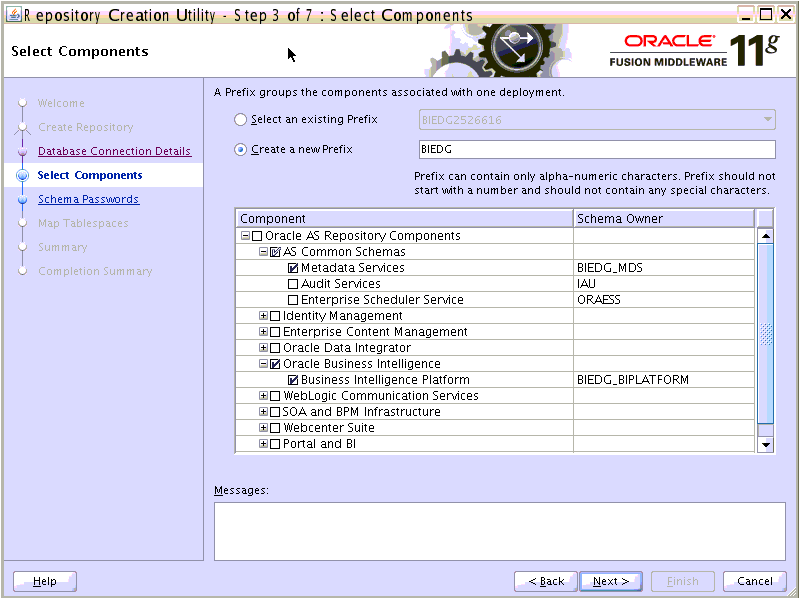Click the Component column header
799x598 pixels.
click(405, 219)
